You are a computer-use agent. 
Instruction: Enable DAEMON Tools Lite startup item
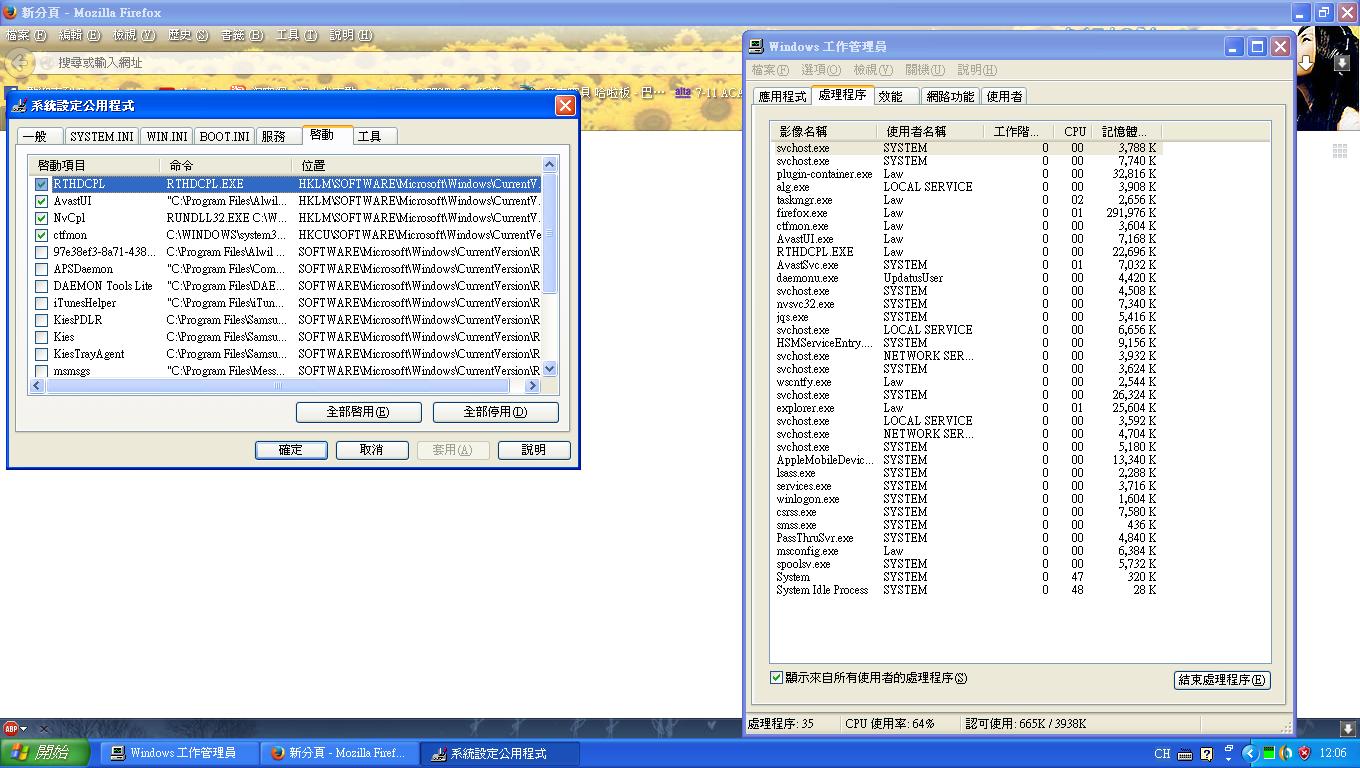point(41,286)
